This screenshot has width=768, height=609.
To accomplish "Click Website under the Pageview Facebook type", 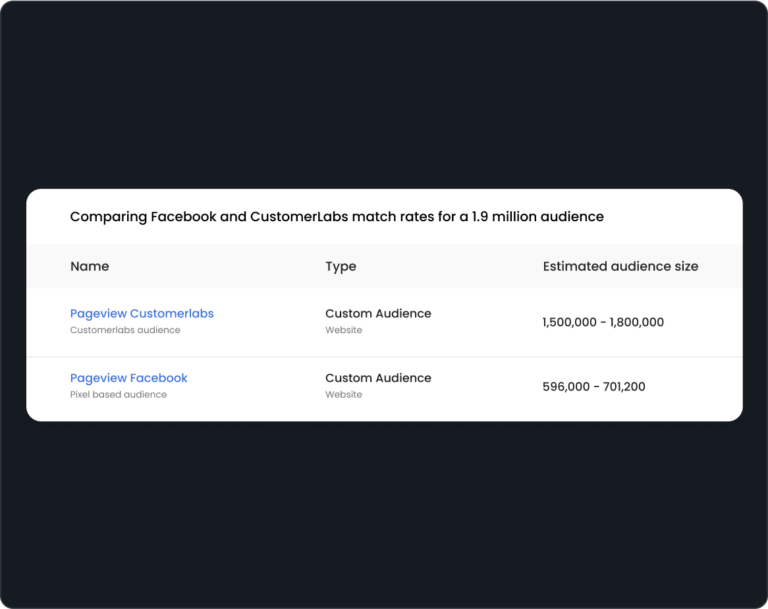I will point(343,394).
